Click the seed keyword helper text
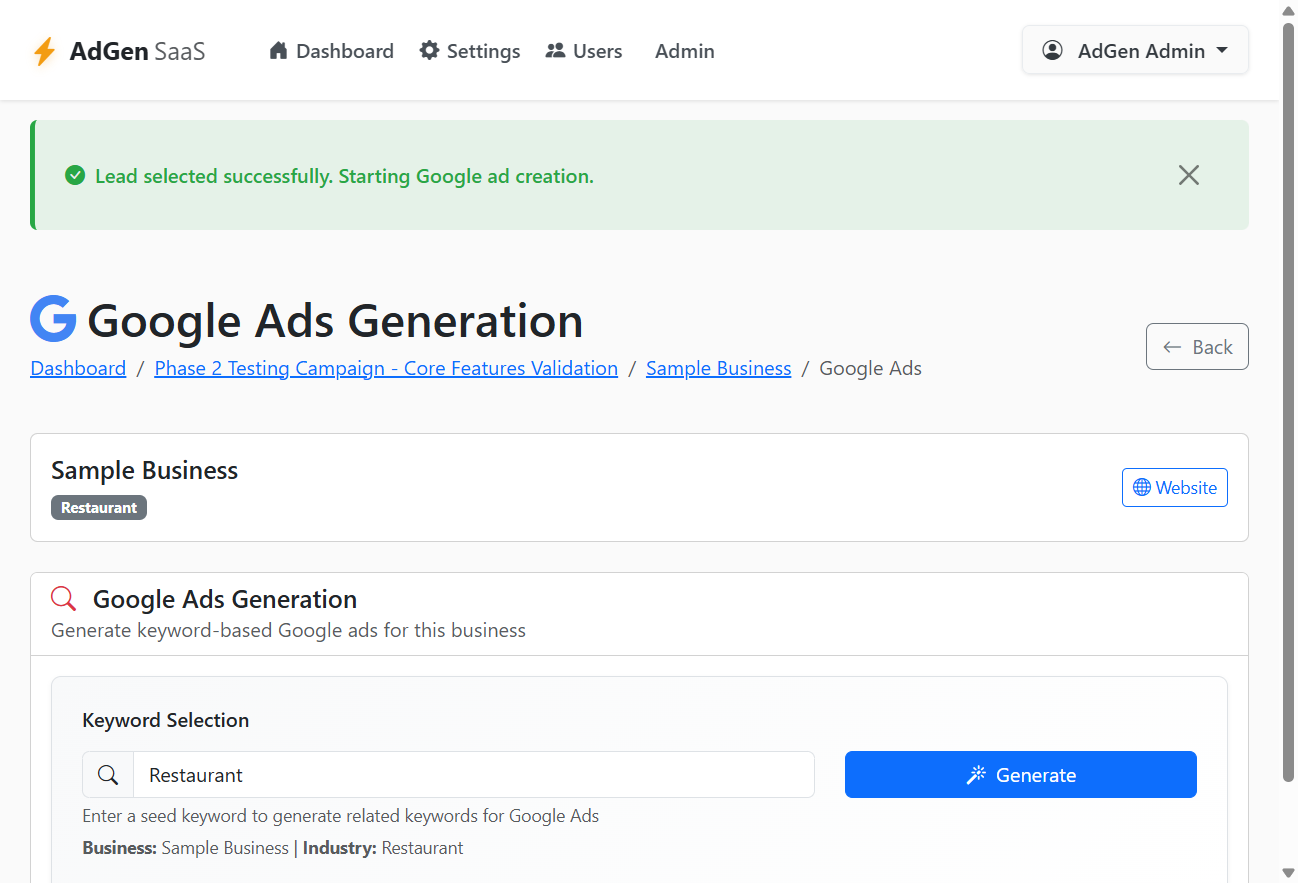This screenshot has width=1298, height=883. click(340, 815)
